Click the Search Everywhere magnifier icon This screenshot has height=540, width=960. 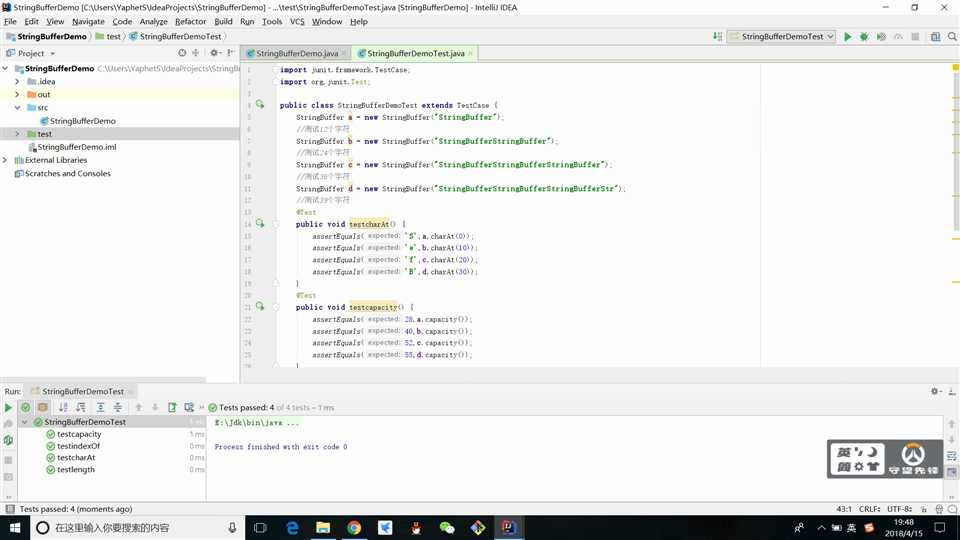[x=952, y=37]
